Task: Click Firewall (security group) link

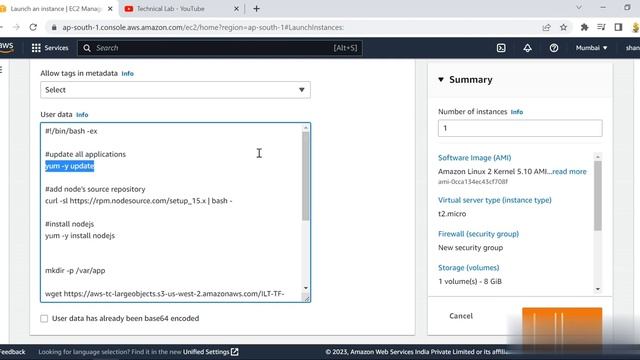Action: point(478,234)
